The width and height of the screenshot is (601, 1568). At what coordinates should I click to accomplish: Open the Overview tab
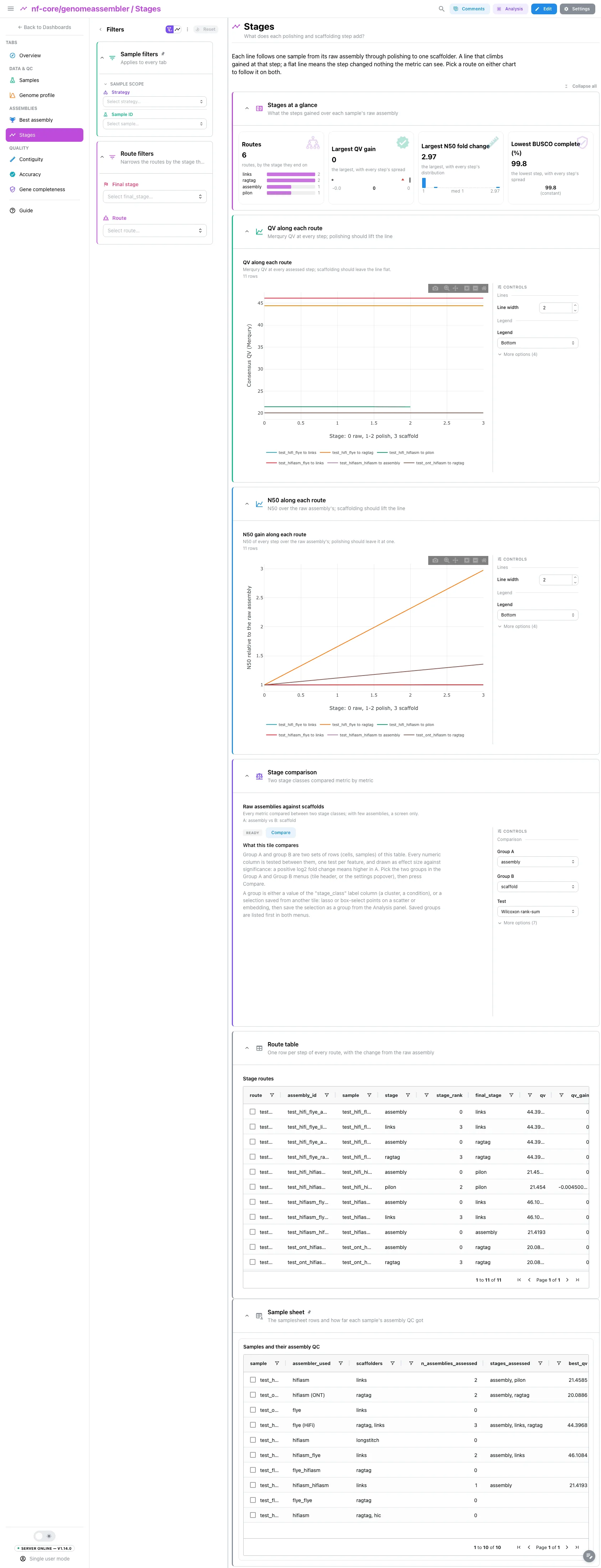pyautogui.click(x=44, y=55)
